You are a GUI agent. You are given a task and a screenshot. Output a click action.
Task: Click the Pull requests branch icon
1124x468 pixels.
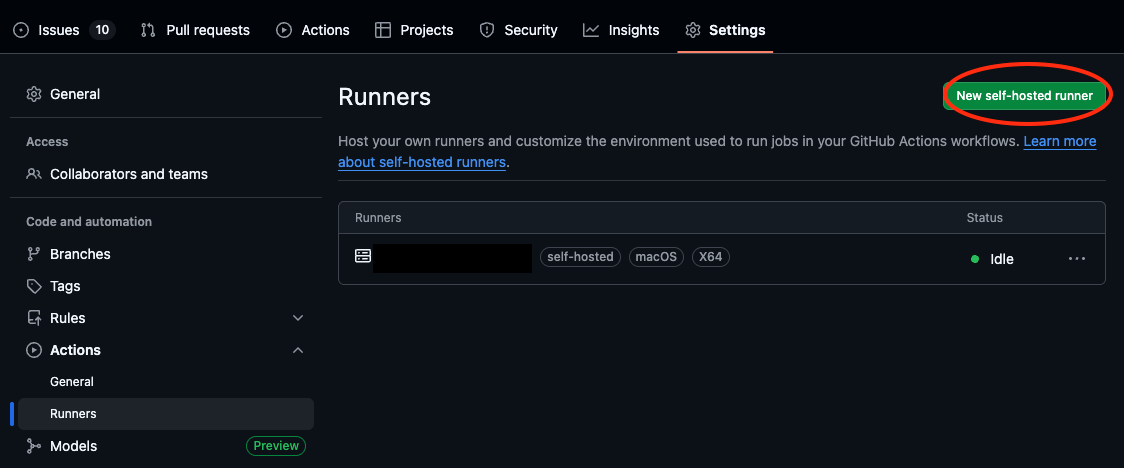[x=148, y=30]
